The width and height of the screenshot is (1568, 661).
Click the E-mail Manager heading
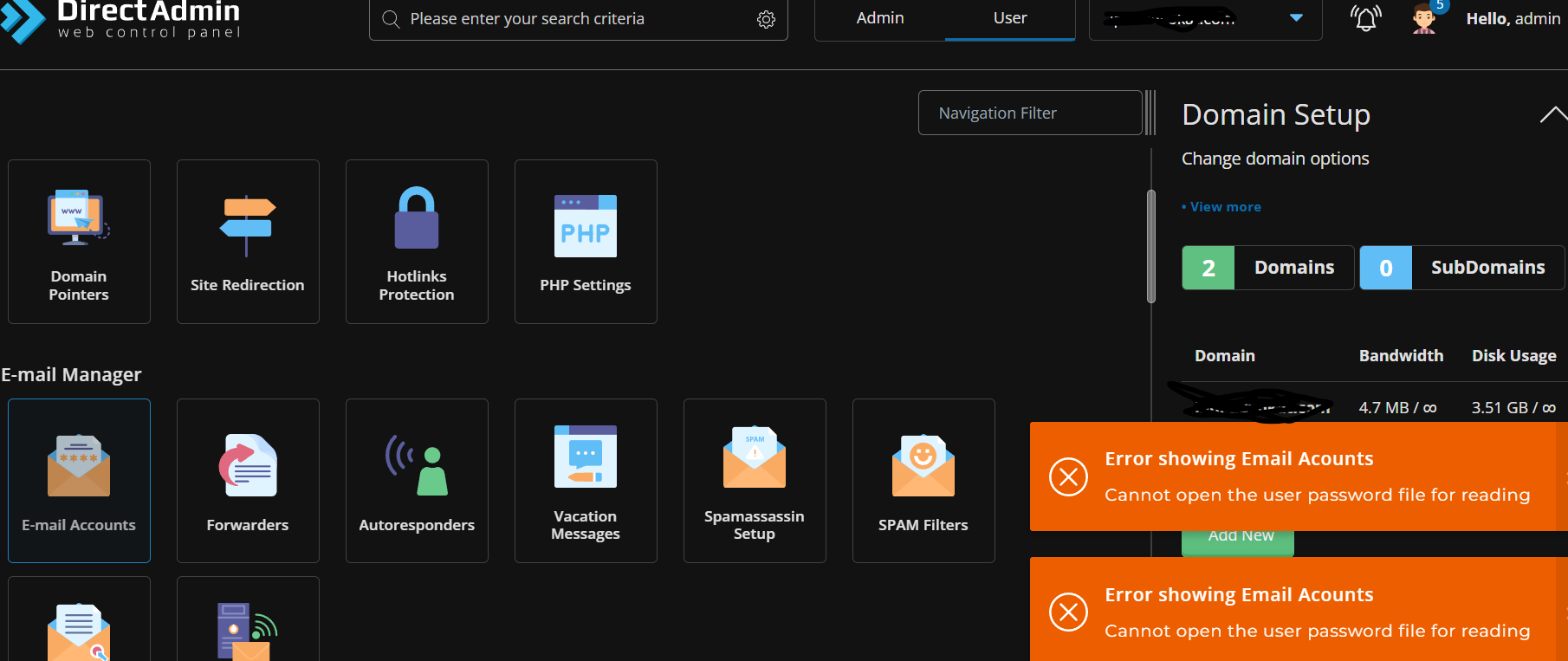point(71,375)
